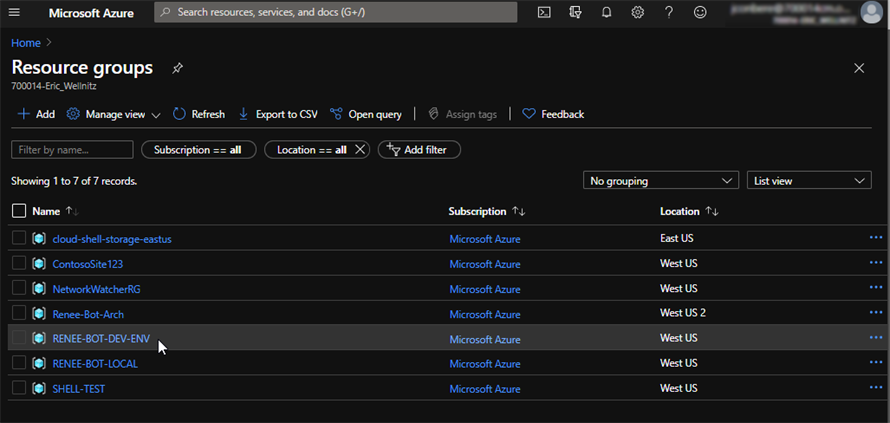Open cloud-shell-storage-eastus resource group

point(112,239)
